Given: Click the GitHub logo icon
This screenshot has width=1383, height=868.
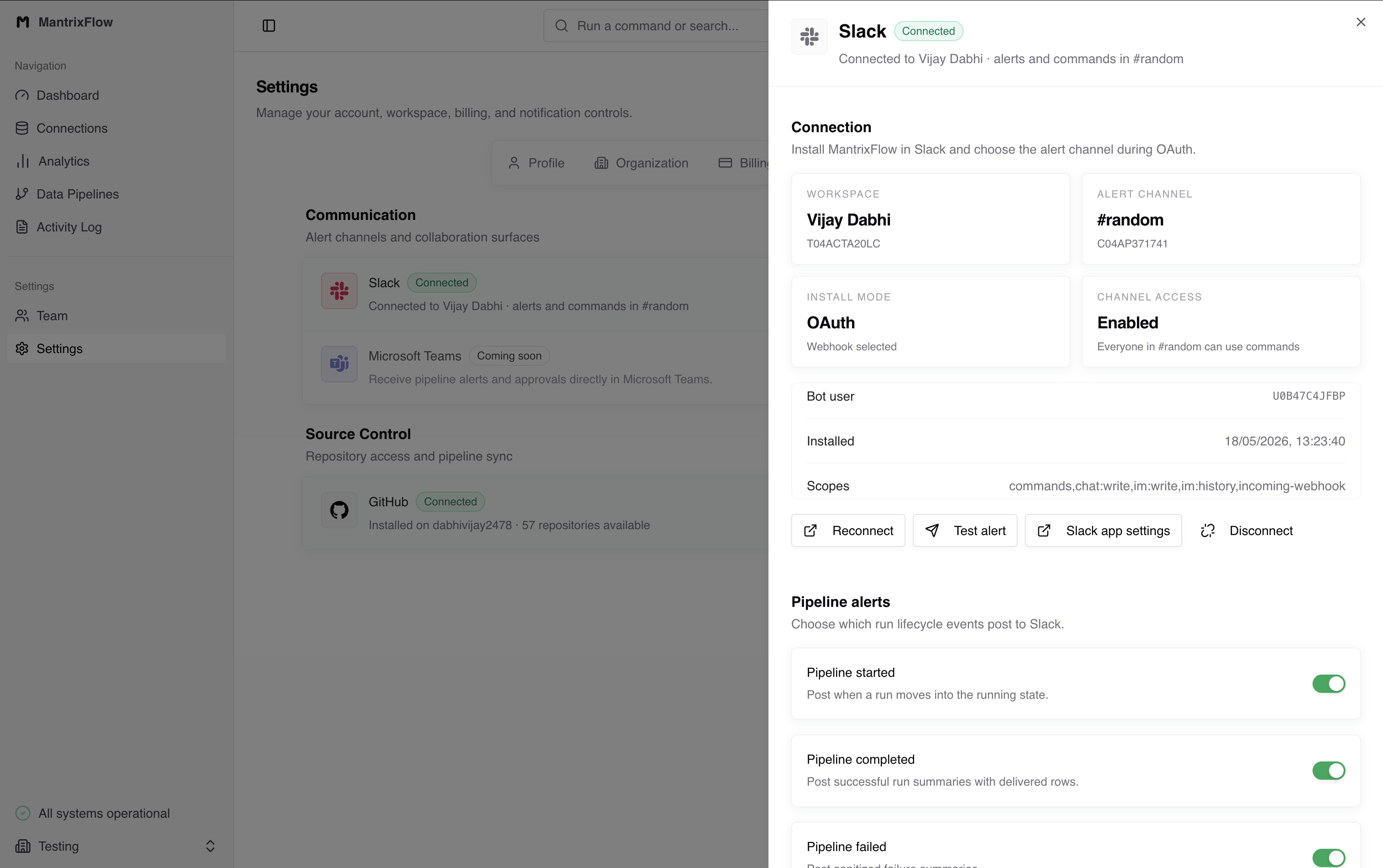Looking at the screenshot, I should (x=339, y=510).
